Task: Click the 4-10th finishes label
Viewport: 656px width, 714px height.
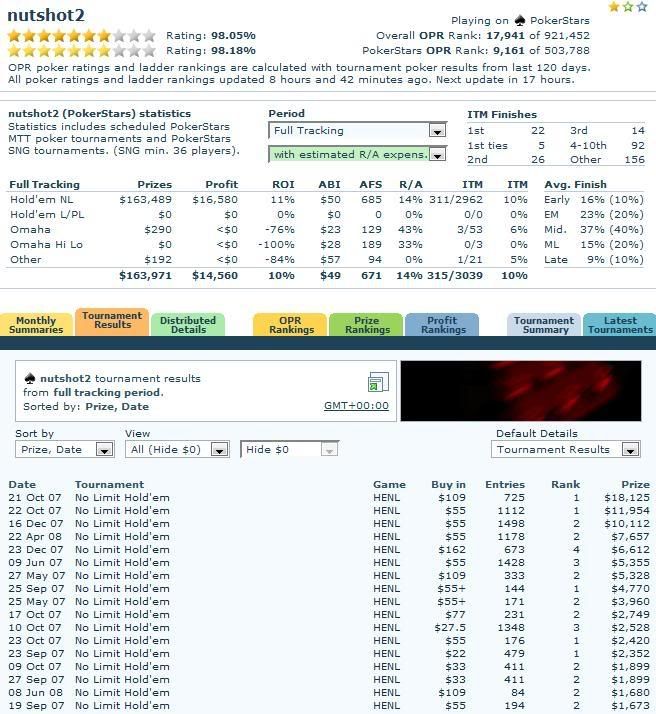Action: [588, 146]
